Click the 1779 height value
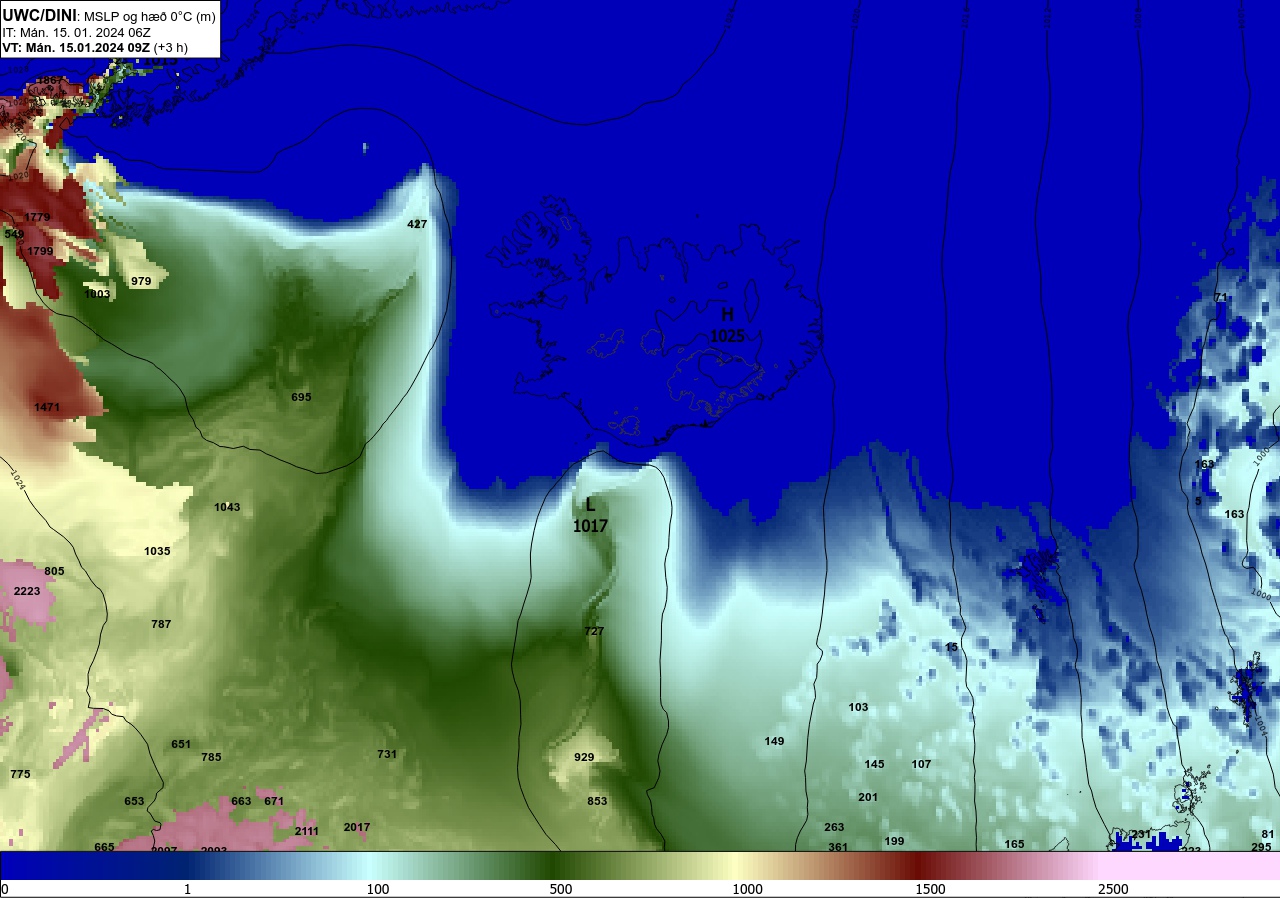 [37, 217]
